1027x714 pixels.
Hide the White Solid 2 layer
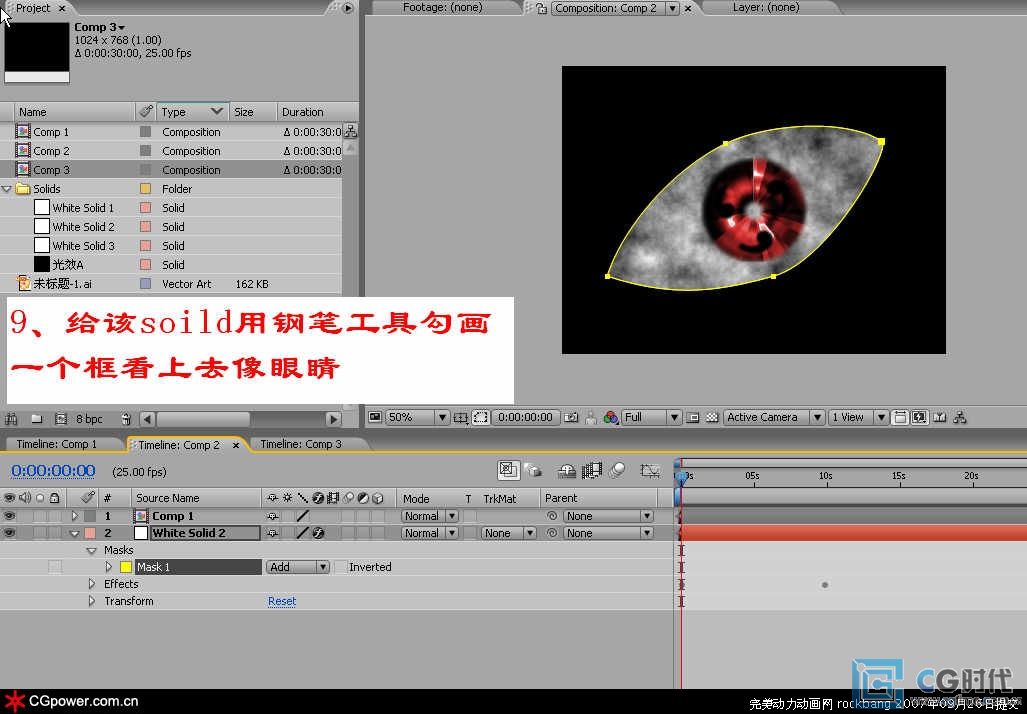tap(10, 533)
